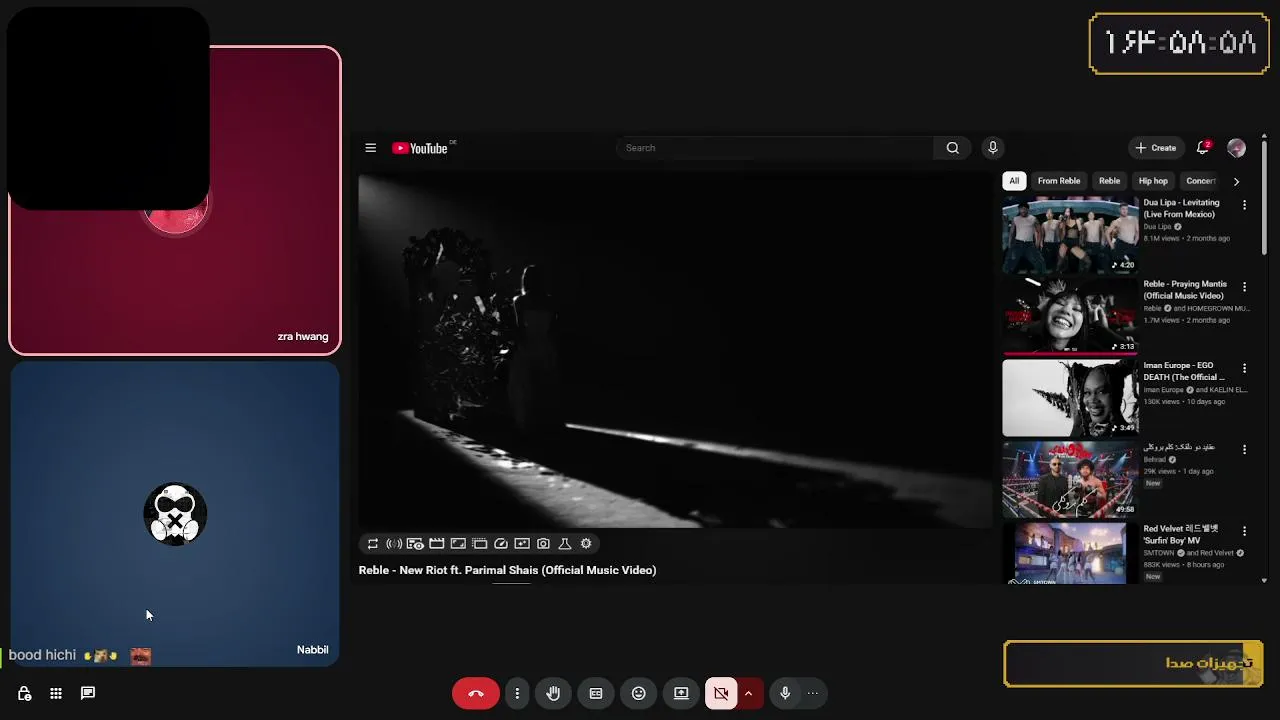Image resolution: width=1280 pixels, height=720 pixels.
Task: Select the zra hwang participant tile
Action: [x=175, y=200]
